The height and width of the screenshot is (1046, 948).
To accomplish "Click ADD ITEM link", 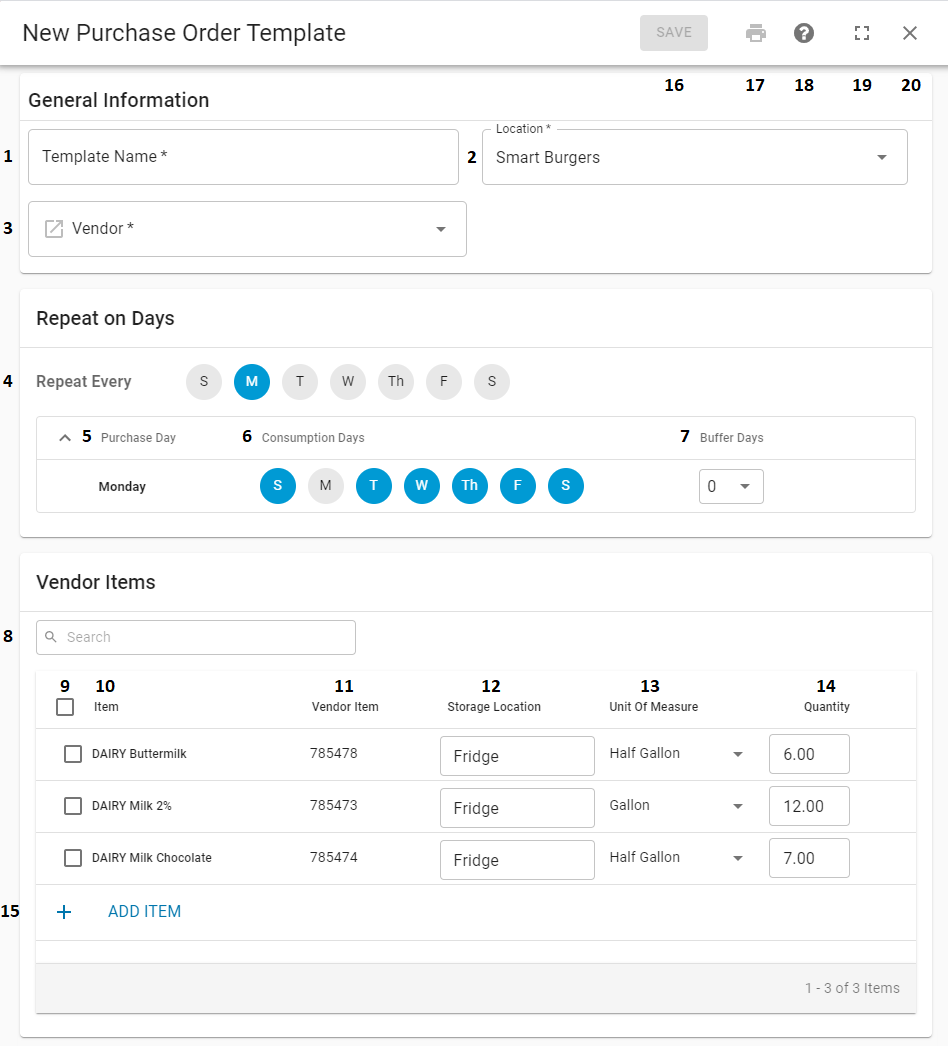I will (144, 911).
